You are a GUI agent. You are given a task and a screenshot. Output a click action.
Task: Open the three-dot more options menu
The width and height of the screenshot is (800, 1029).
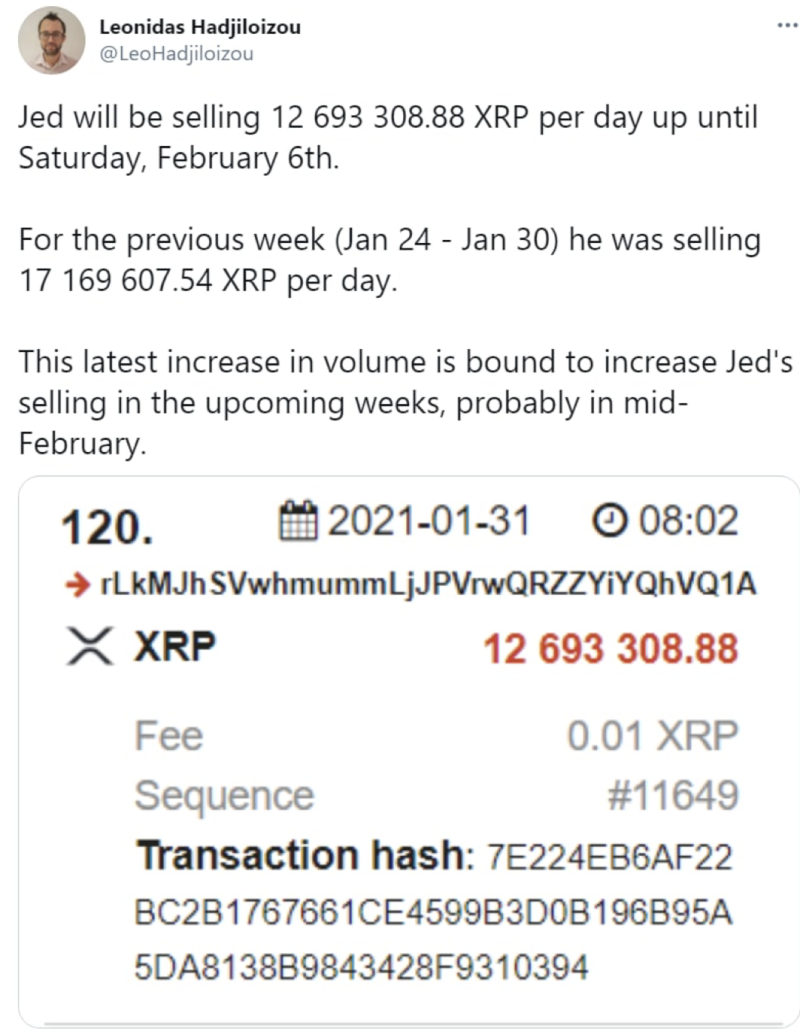787,26
